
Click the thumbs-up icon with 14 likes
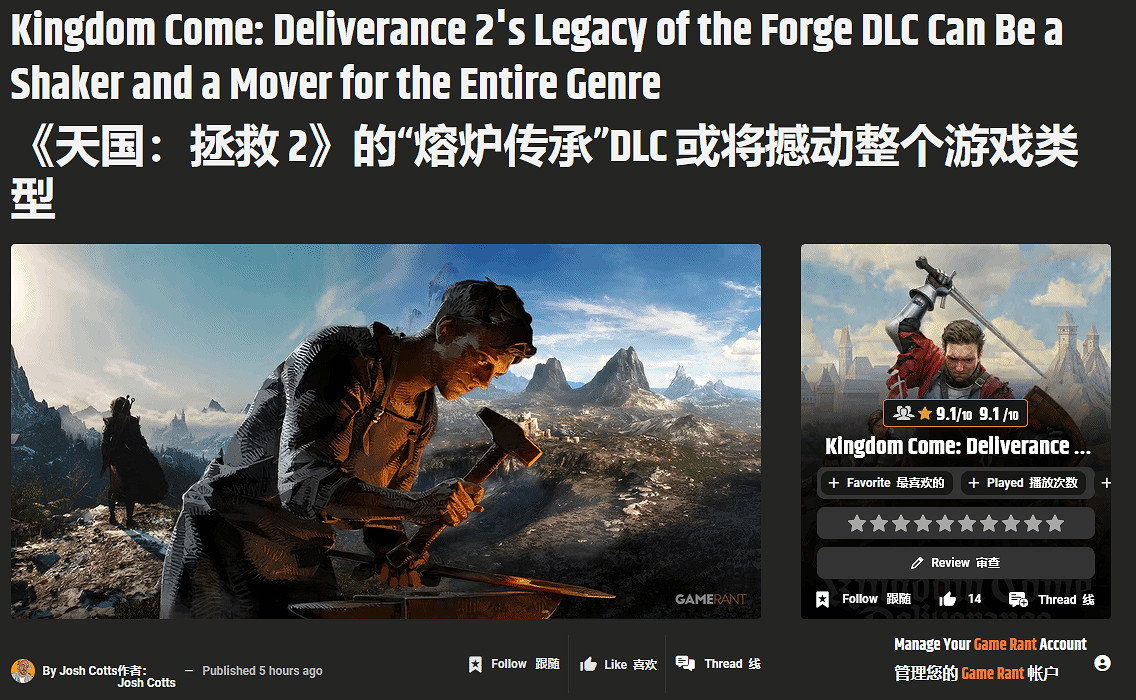[948, 599]
